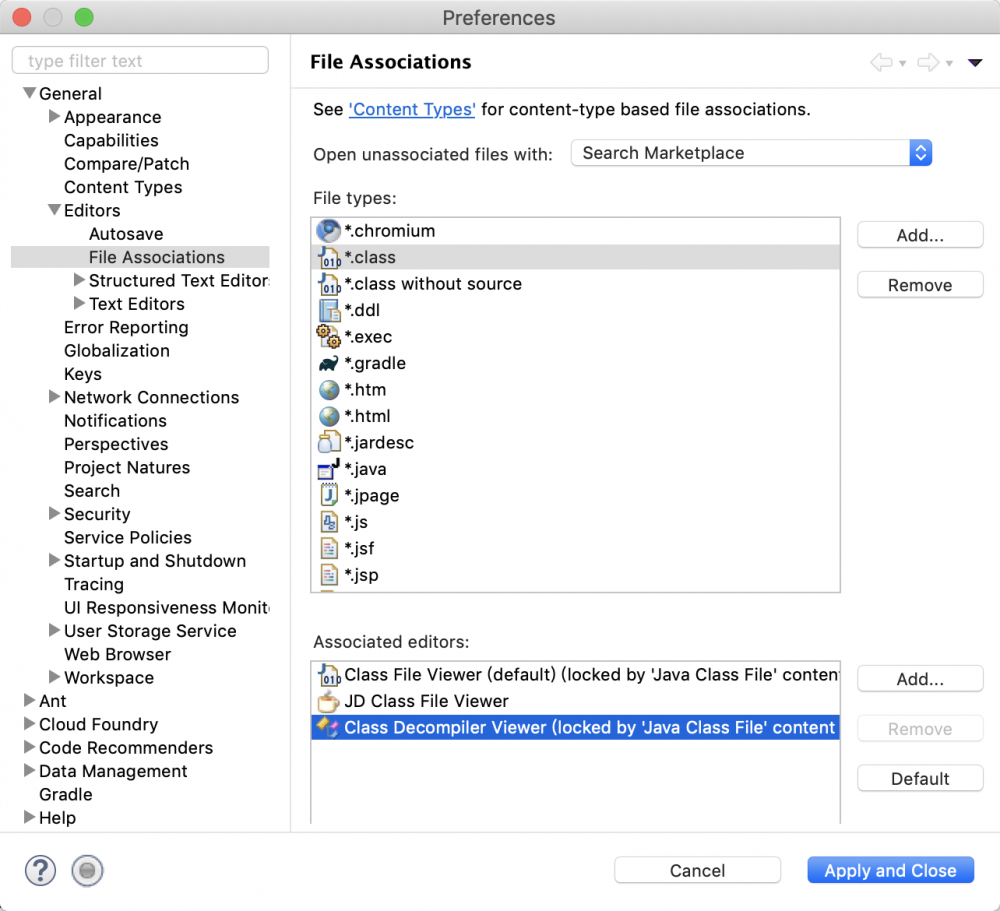Open the 'Open unassociated files with' dropdown
The image size is (1000, 911).
(x=751, y=153)
